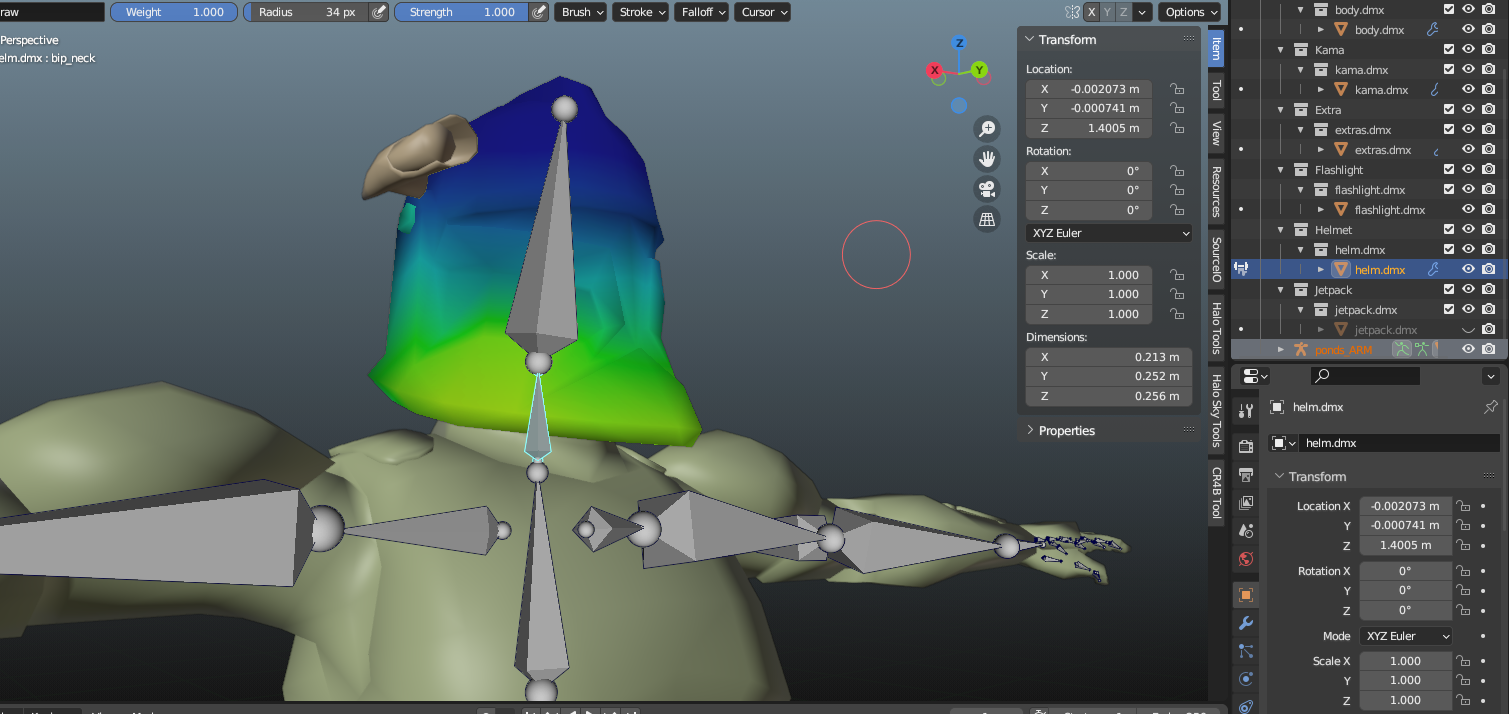This screenshot has height=714, width=1509.
Task: Enable X axis symmetry button
Action: 1091,12
